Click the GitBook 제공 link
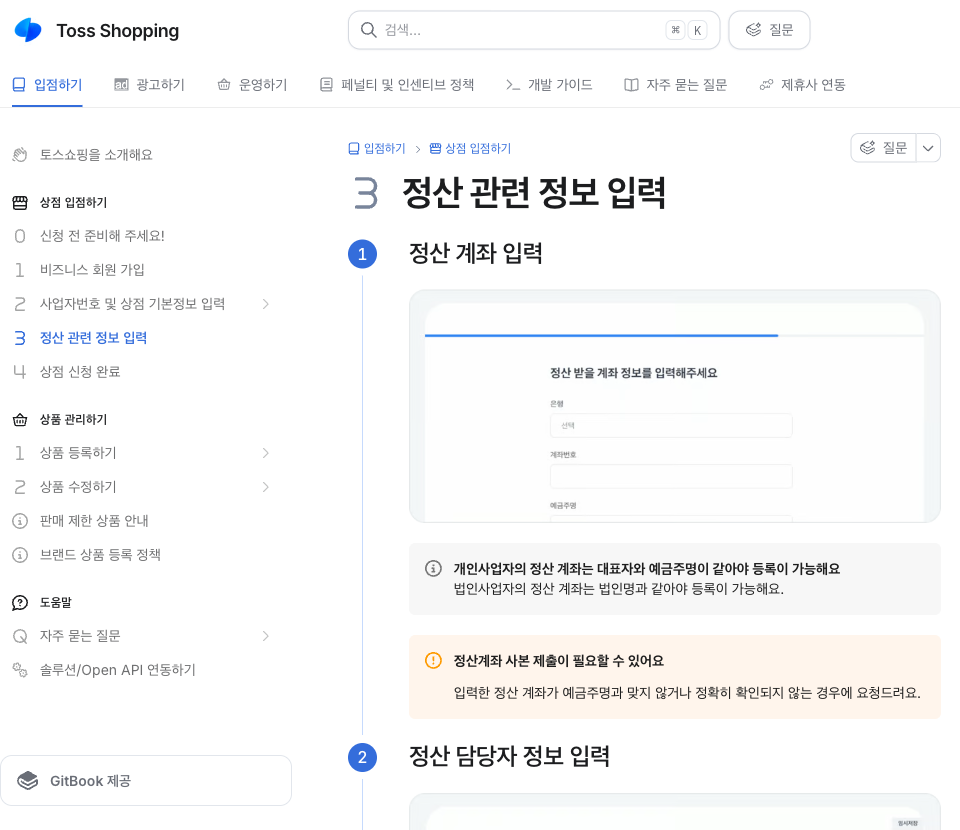Screen dimensions: 960x830 (146, 780)
